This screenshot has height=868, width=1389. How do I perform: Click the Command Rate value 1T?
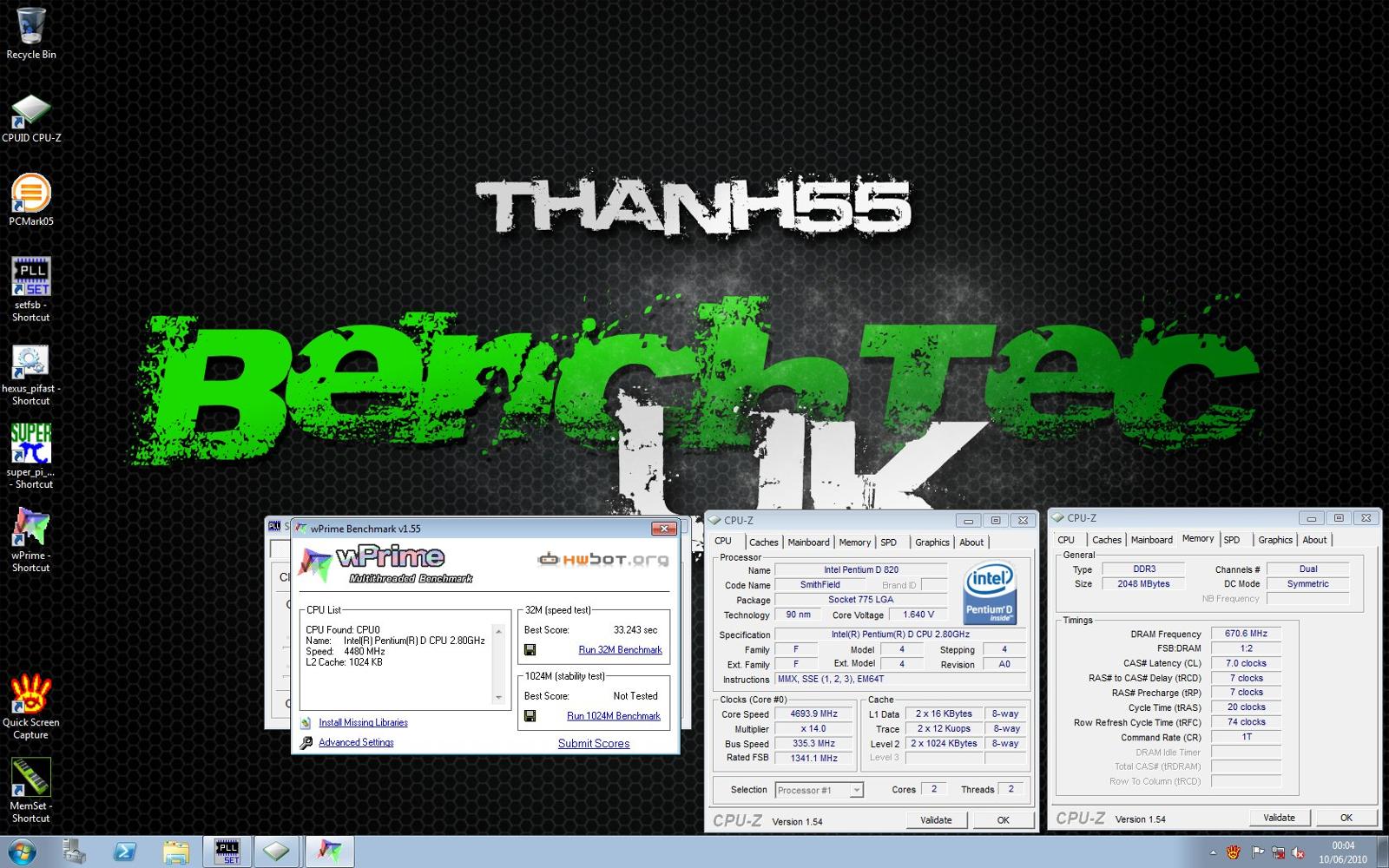click(x=1246, y=737)
